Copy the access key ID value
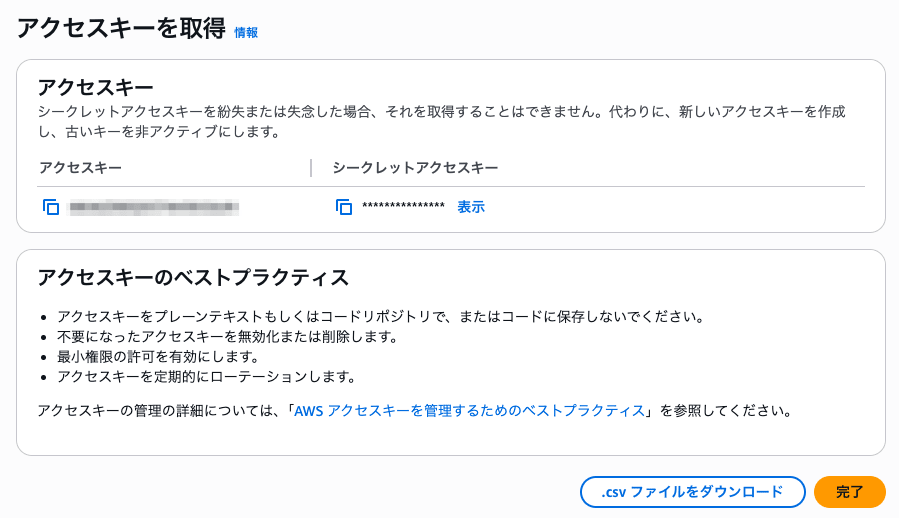899x518 pixels. [51, 208]
